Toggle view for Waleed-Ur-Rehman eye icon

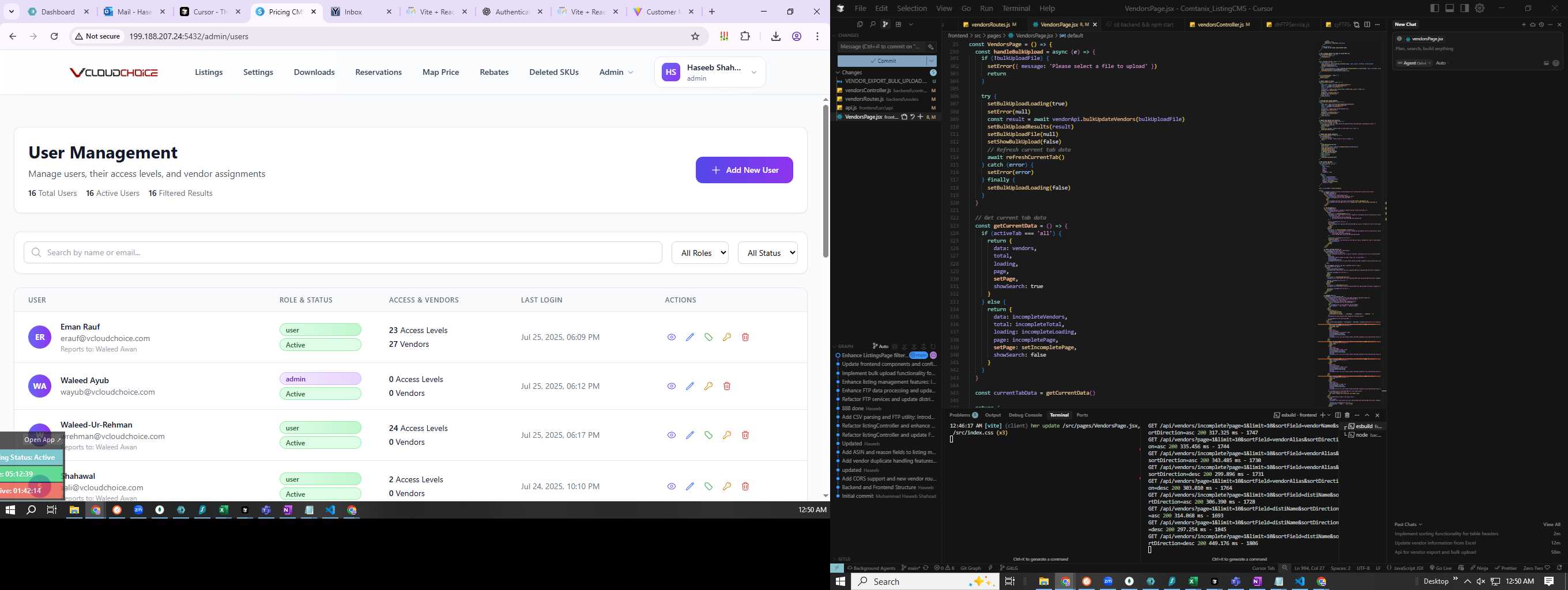(x=672, y=435)
